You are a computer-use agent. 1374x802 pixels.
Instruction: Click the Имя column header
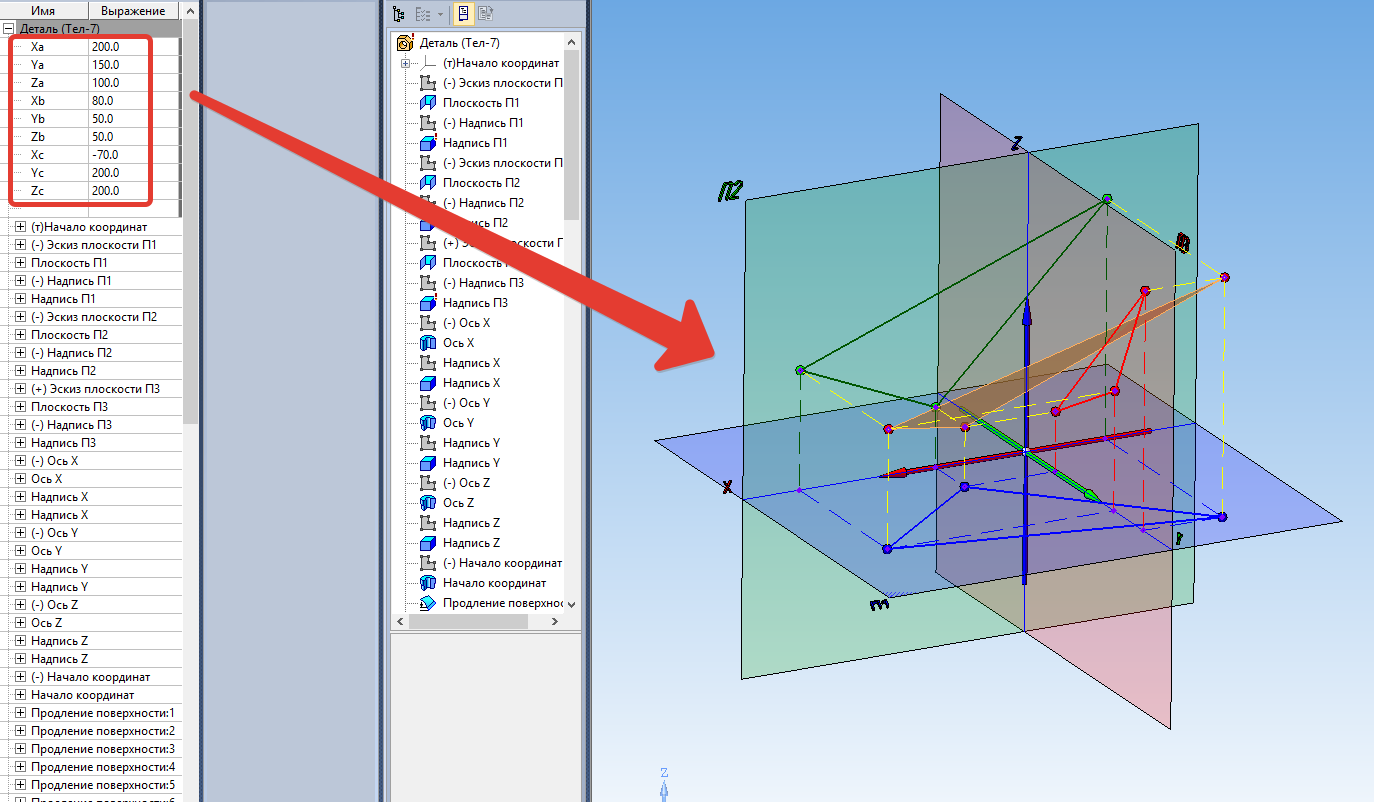pyautogui.click(x=44, y=10)
